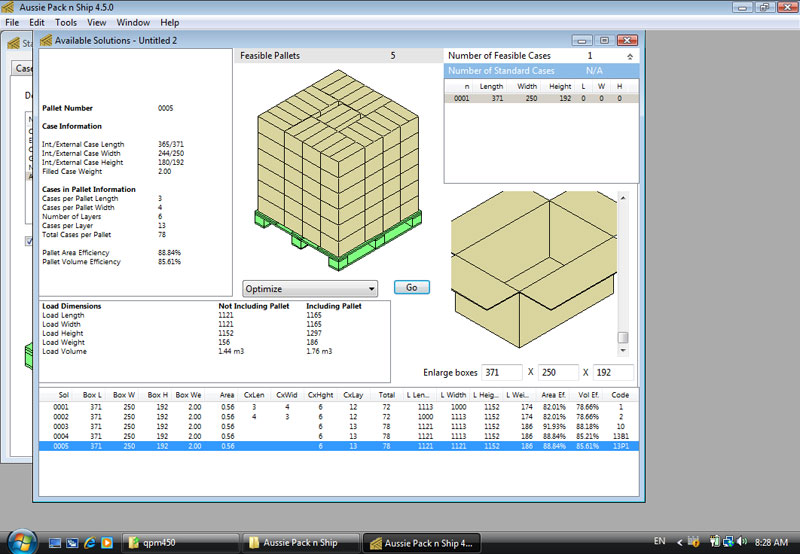The width and height of the screenshot is (800, 554).
Task: Click the network tray icon
Action: (728, 542)
